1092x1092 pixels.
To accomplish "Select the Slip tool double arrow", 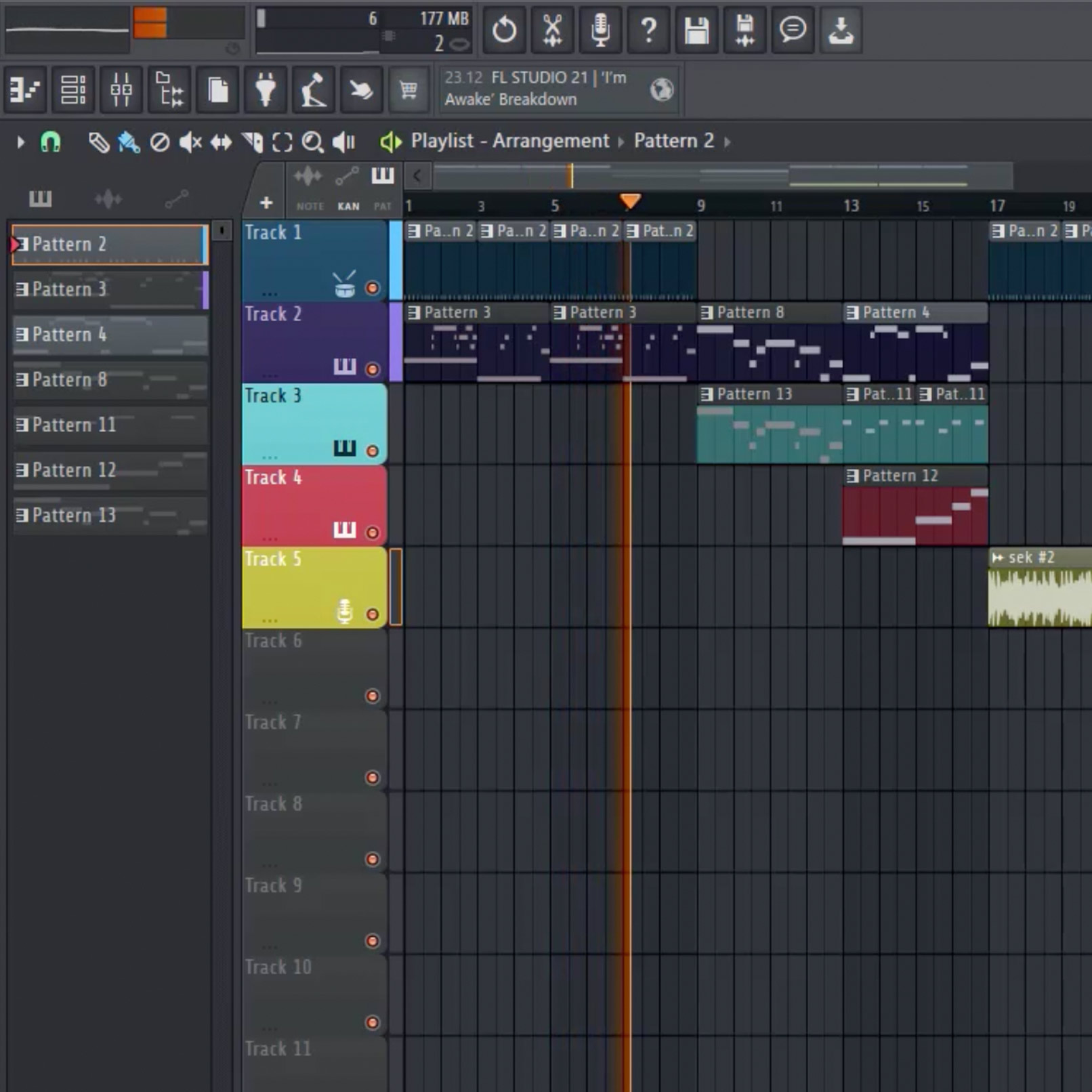I will pos(221,142).
